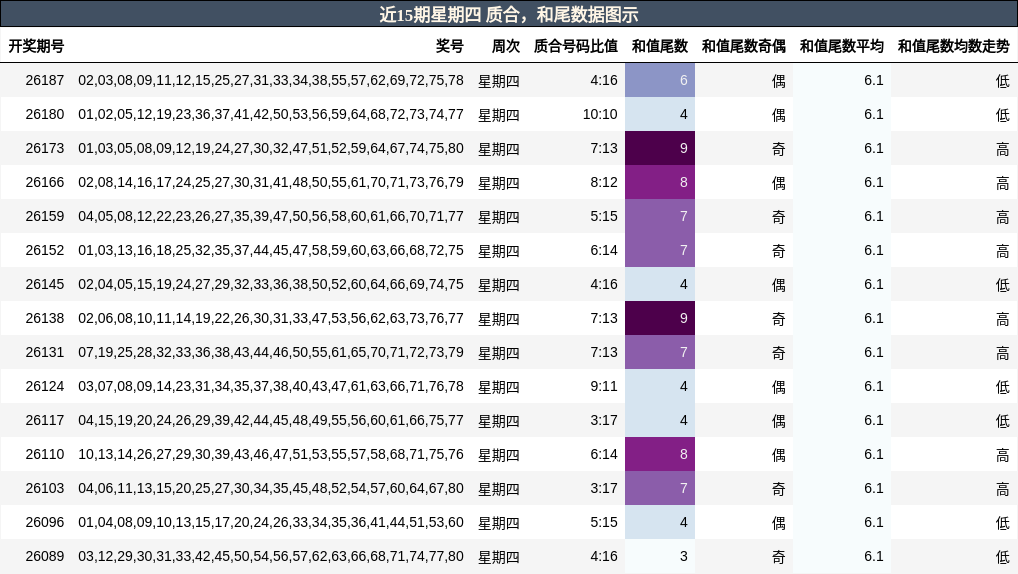Click the trend 高 in row 26103
Image resolution: width=1018 pixels, height=574 pixels.
point(1002,489)
